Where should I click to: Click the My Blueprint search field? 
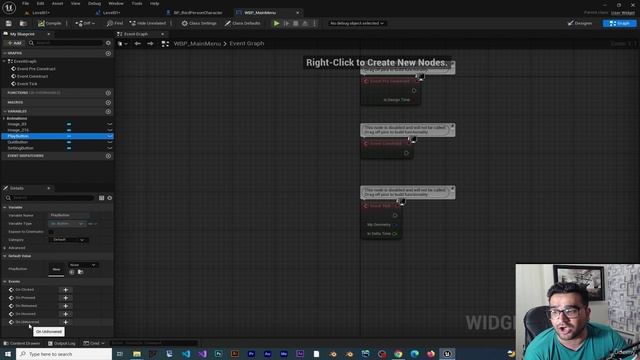(65, 43)
